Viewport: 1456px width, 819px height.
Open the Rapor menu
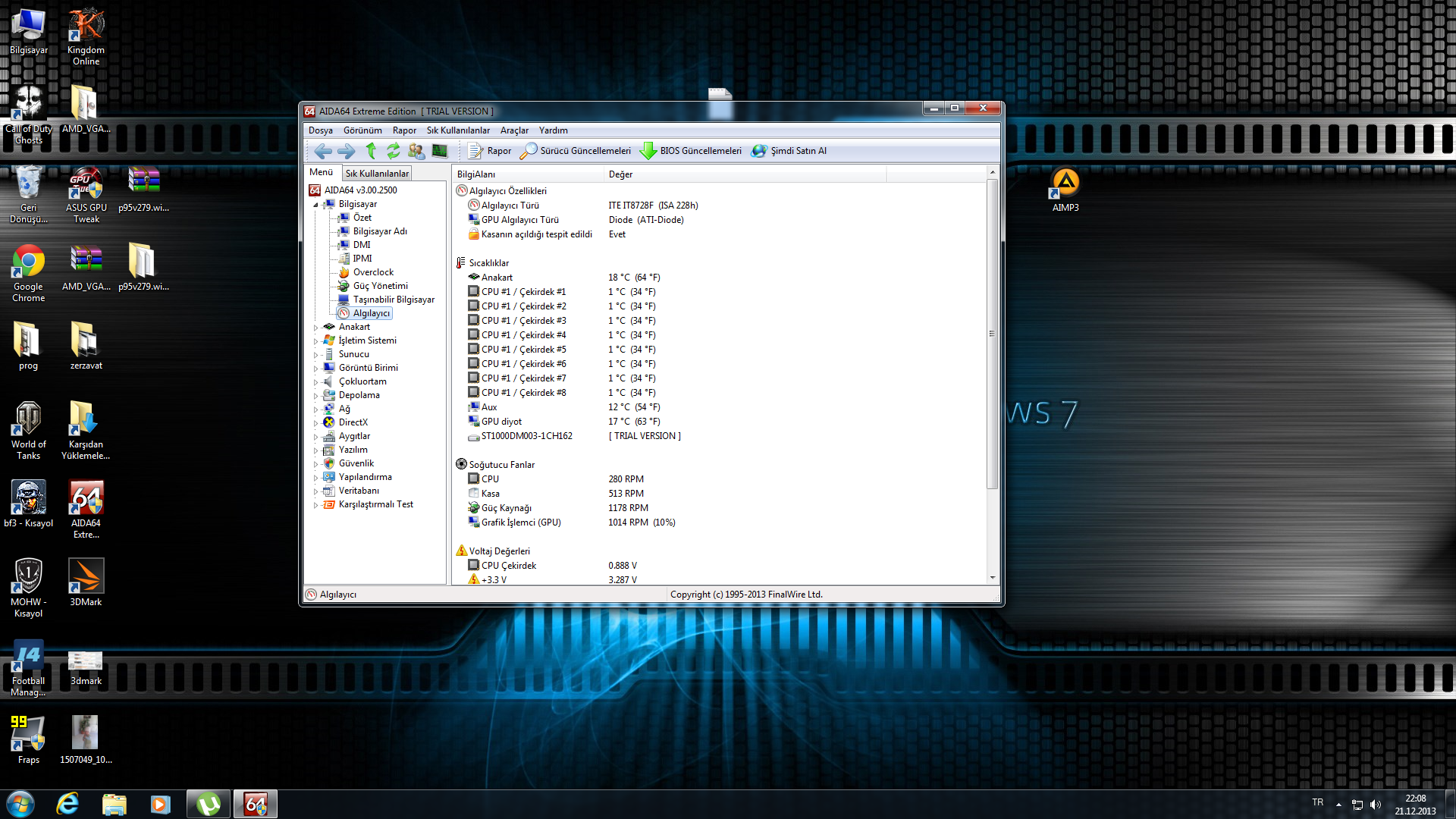tap(404, 130)
